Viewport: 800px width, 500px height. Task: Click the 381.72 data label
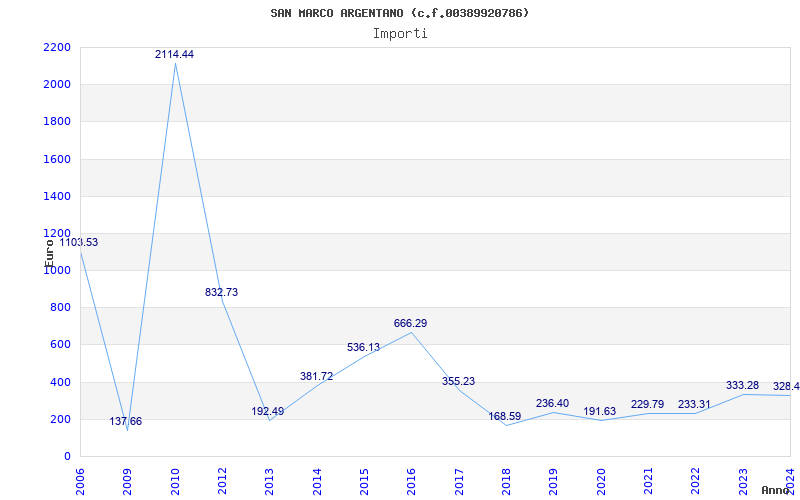316,377
